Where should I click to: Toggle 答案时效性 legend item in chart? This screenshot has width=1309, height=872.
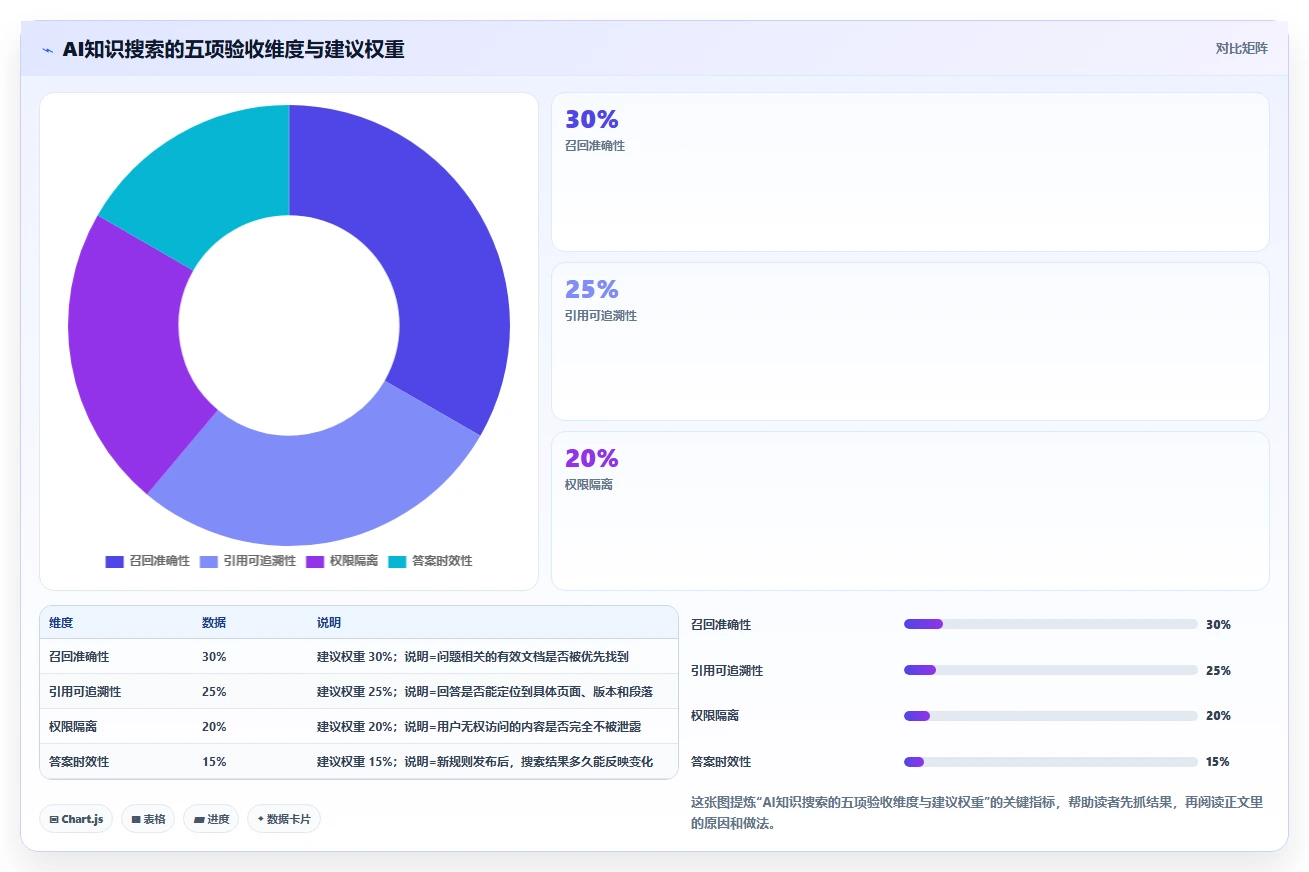click(430, 561)
